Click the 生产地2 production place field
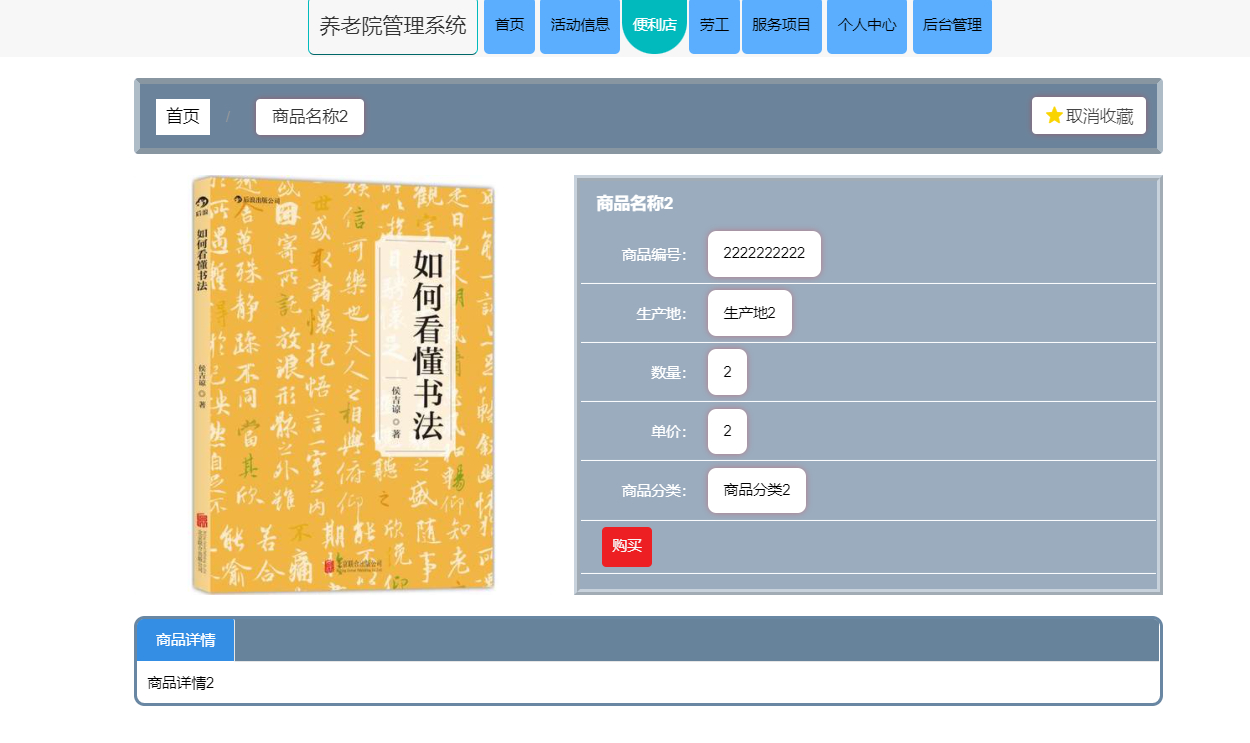 click(750, 312)
